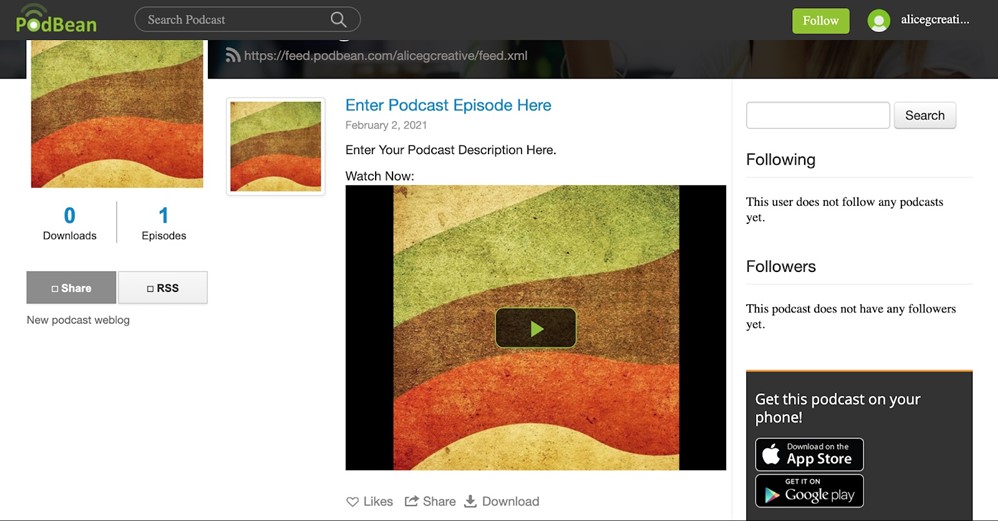The image size is (998, 521).
Task: Follow this podcast with the green button
Action: point(820,20)
